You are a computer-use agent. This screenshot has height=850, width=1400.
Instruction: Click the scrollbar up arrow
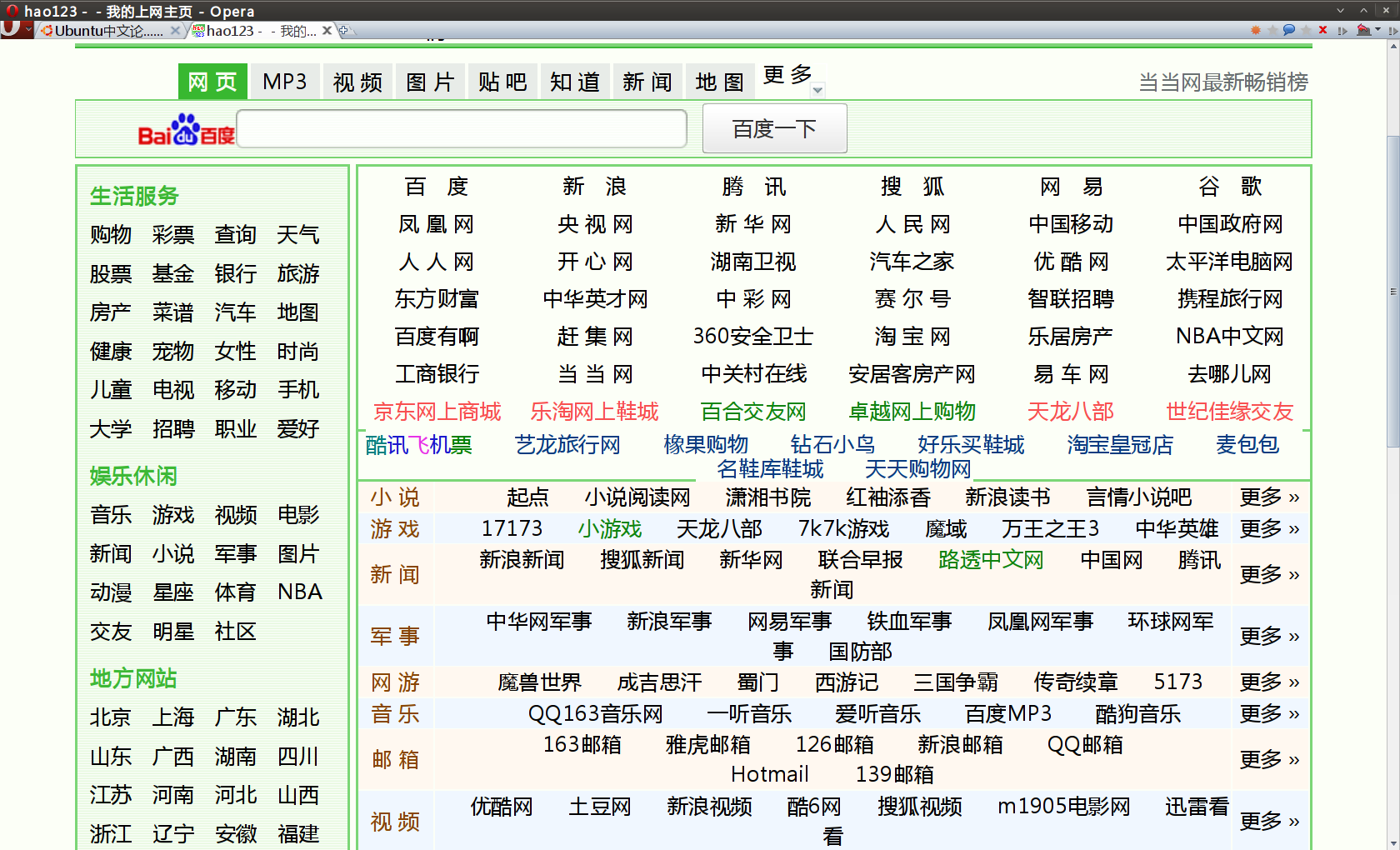point(1392,46)
